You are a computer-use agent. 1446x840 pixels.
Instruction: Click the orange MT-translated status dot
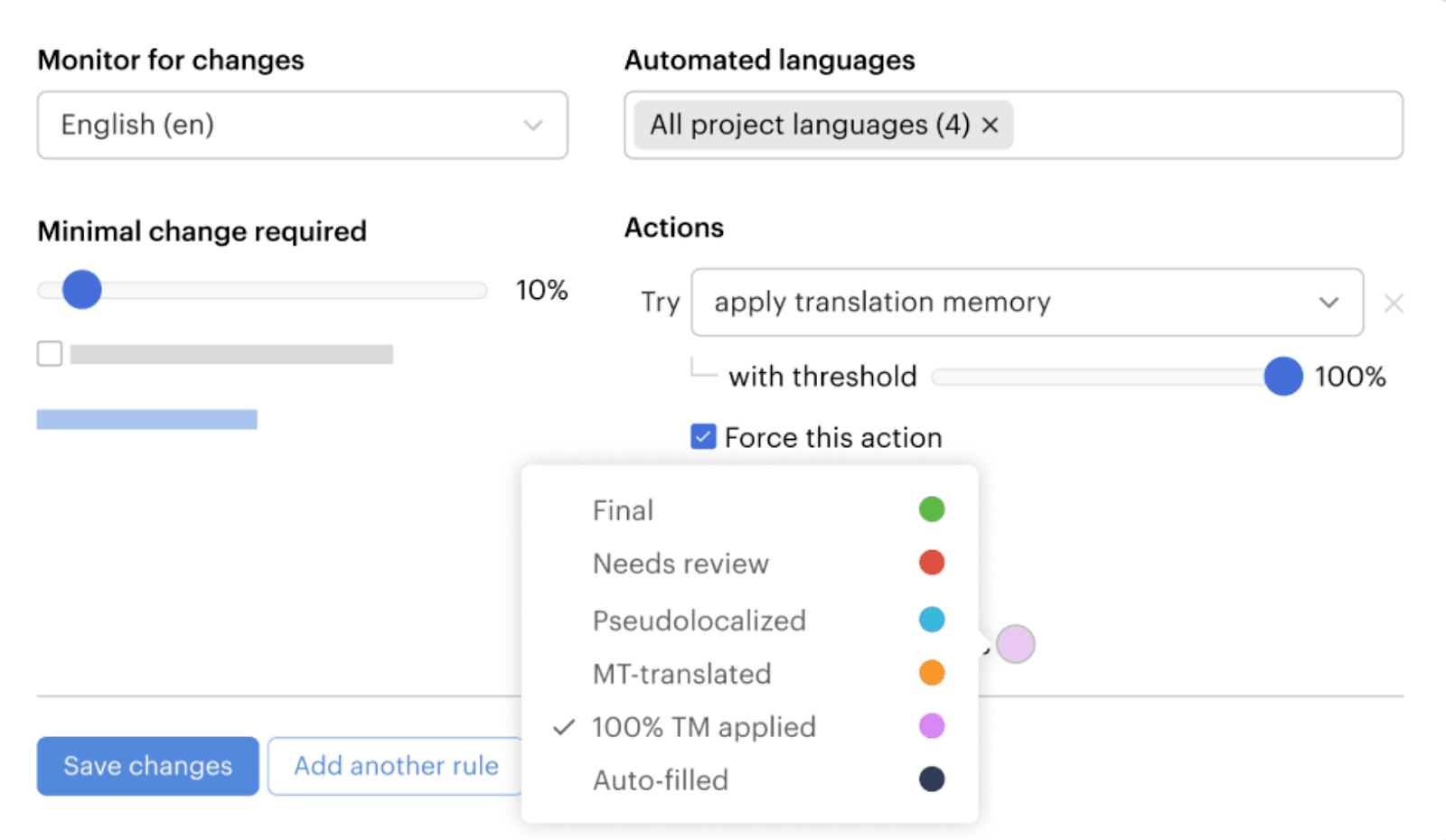pos(931,673)
